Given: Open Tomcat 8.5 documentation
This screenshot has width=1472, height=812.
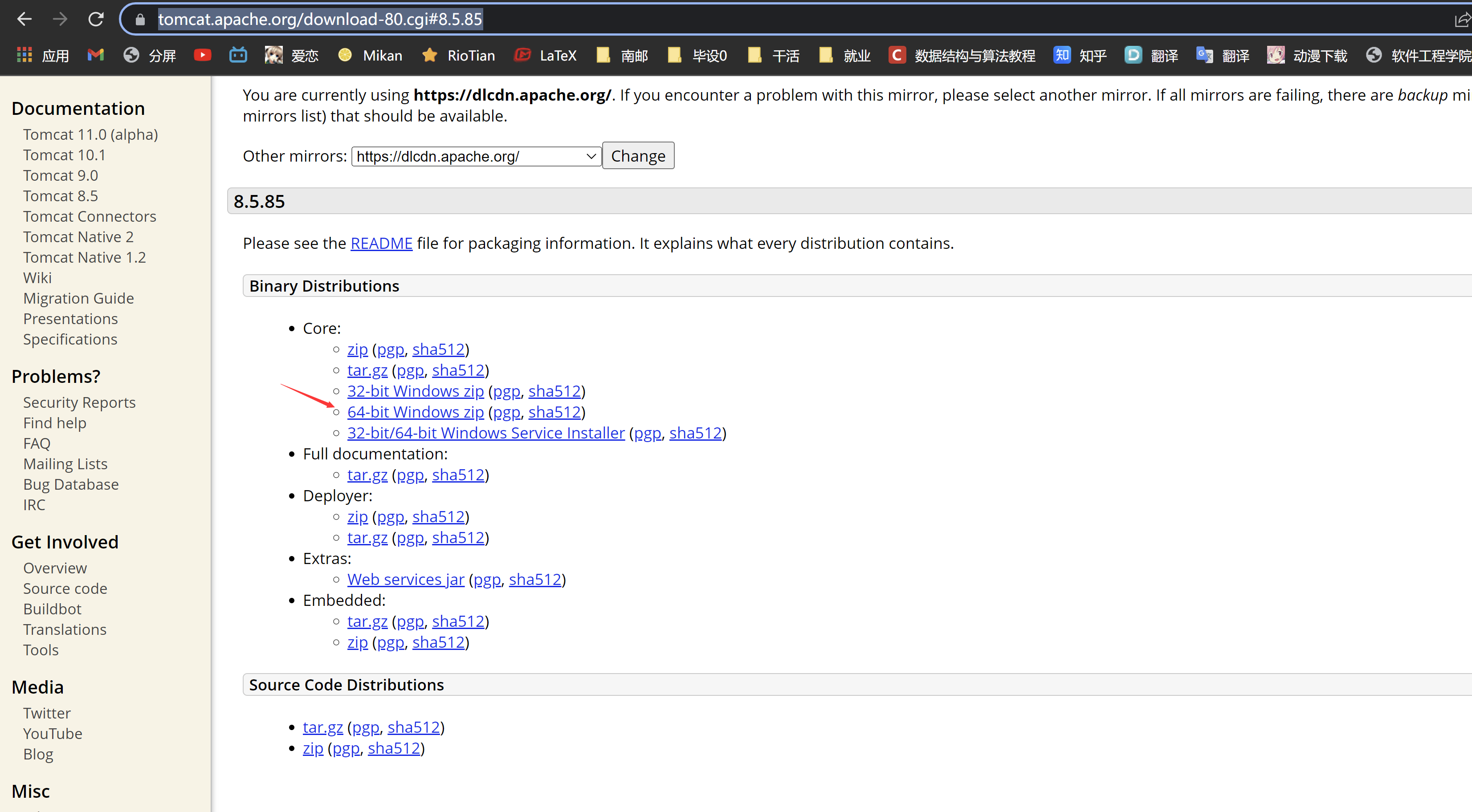Looking at the screenshot, I should point(60,196).
